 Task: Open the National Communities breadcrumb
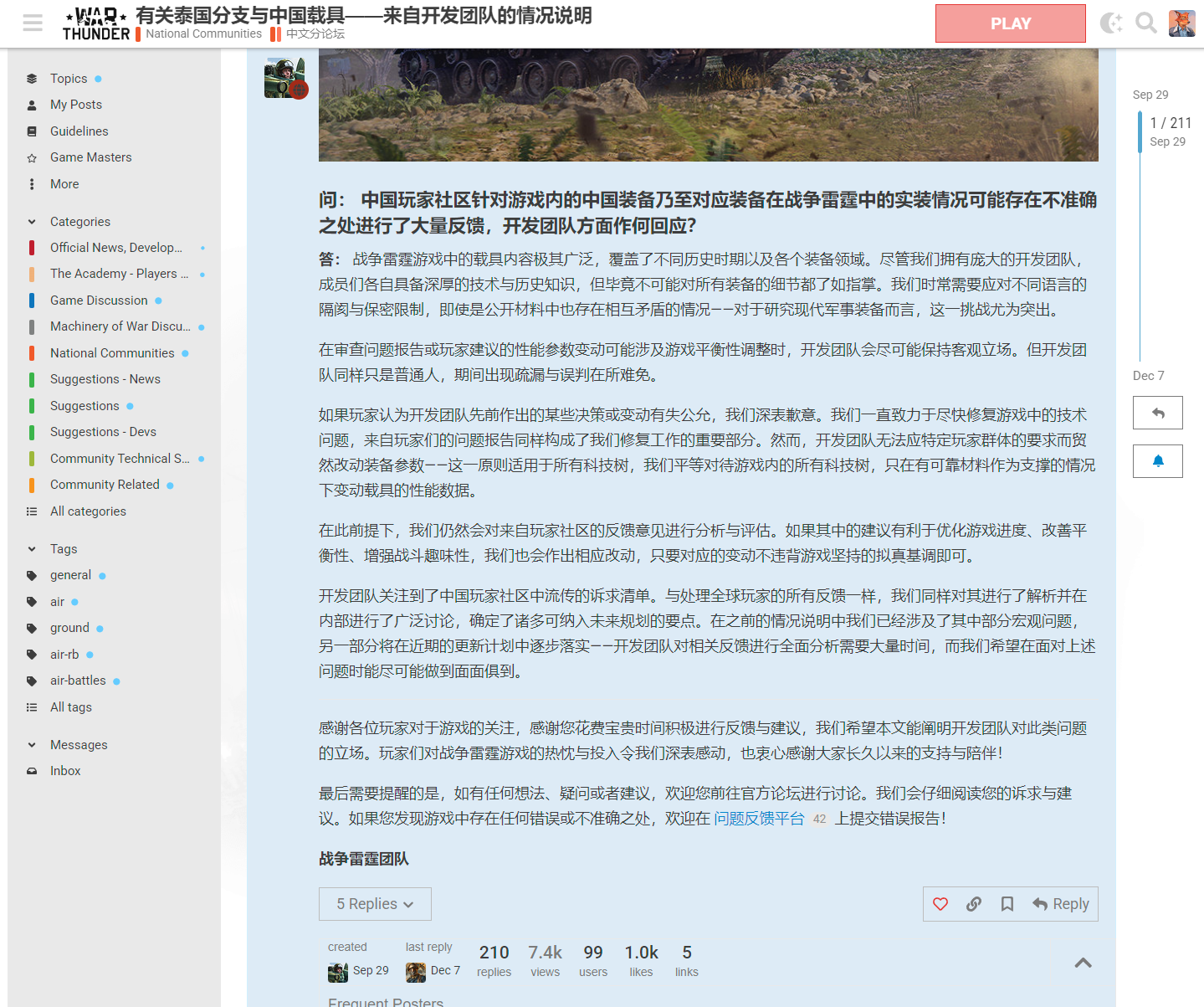(x=203, y=33)
